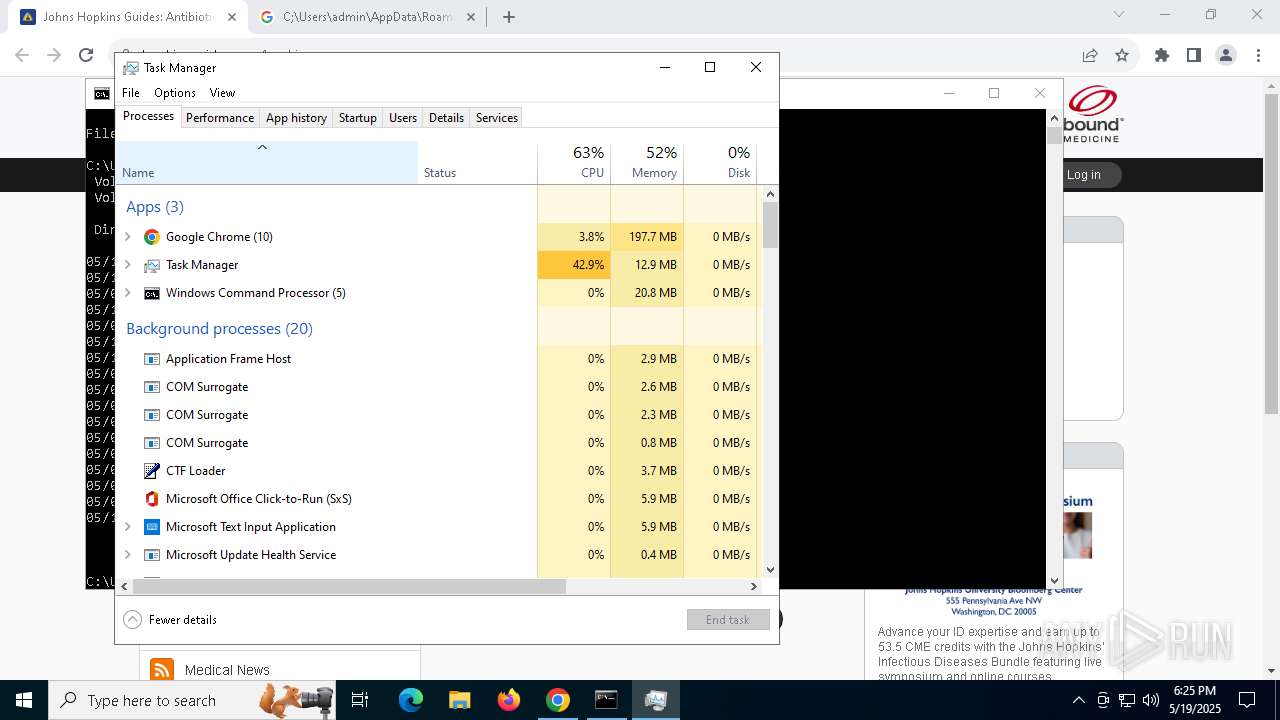Sort processes by Status column
Viewport: 1280px width, 720px height.
coord(477,162)
